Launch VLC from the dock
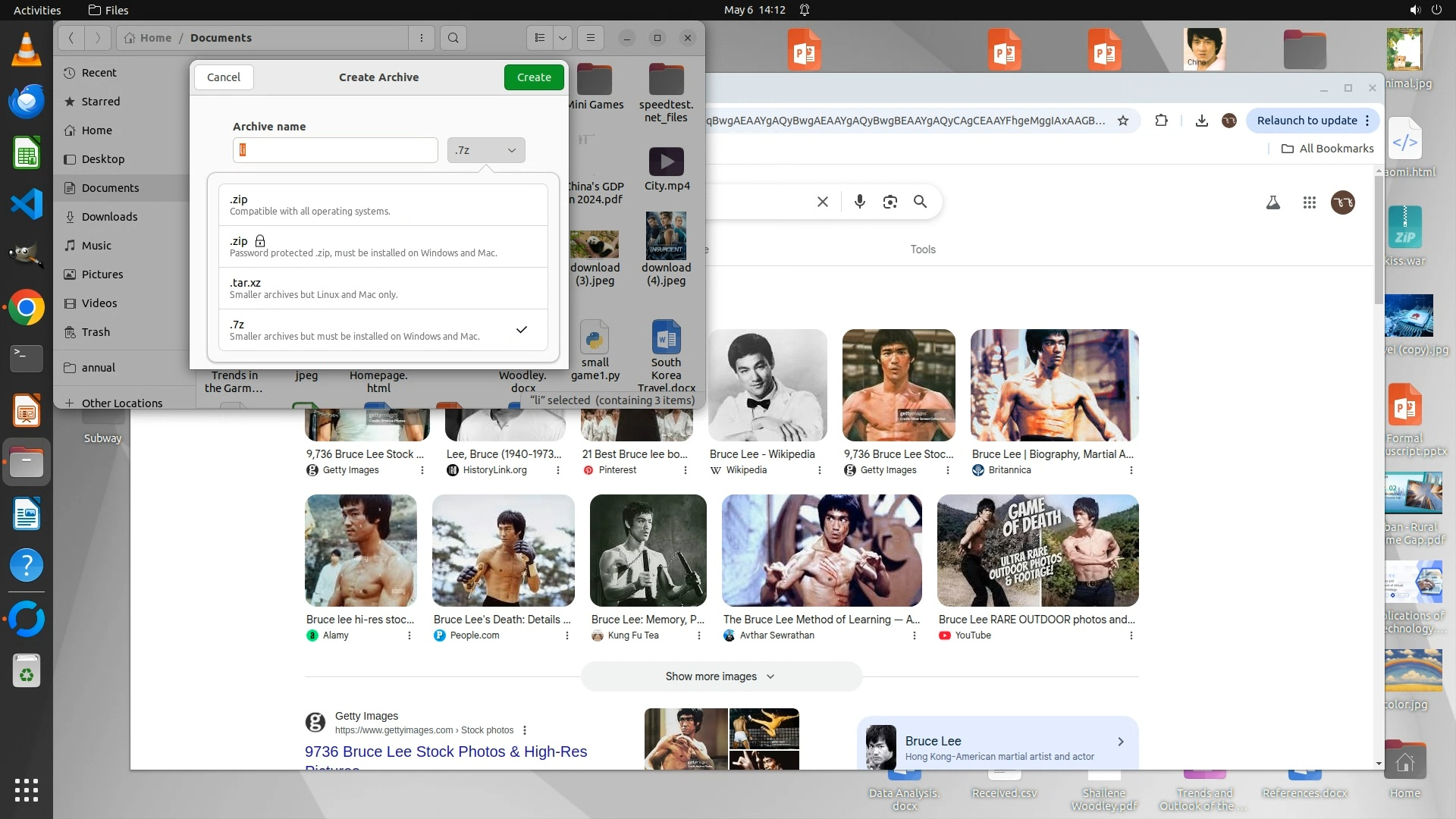The width and height of the screenshot is (1456, 819). 26,50
